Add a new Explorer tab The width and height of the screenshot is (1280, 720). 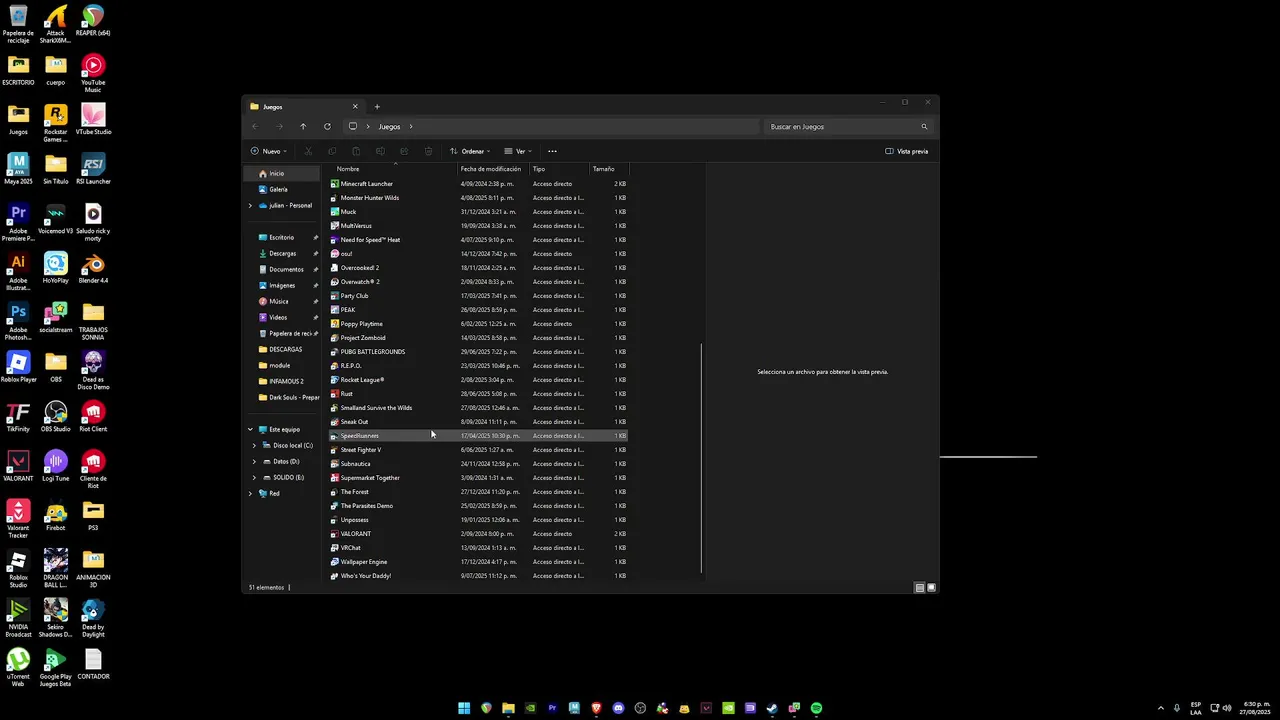click(x=377, y=107)
